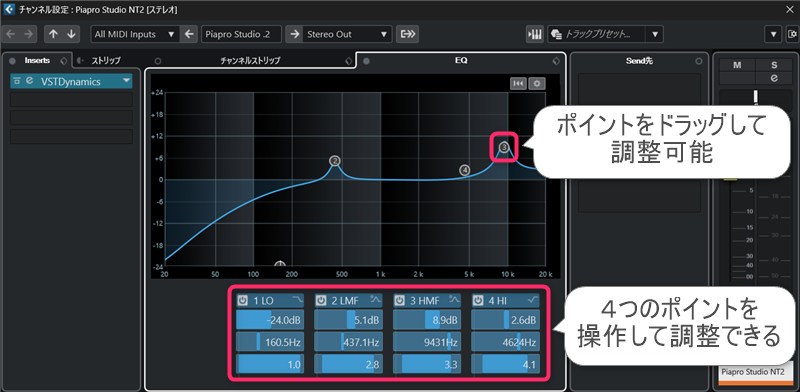Adjust the 1 LO frequency slider 160.5Hz

270,342
